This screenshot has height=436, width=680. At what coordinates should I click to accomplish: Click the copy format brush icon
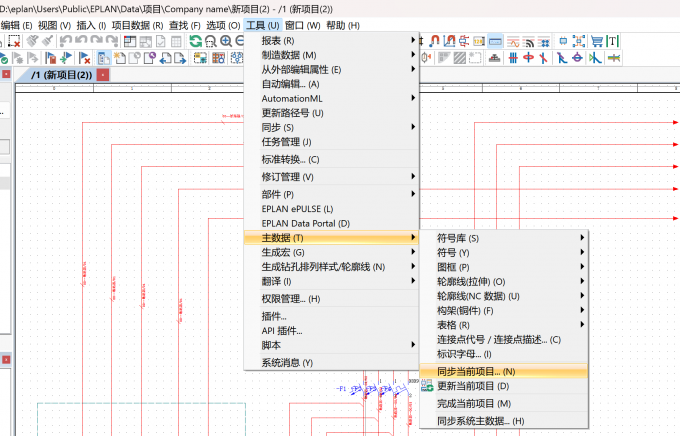click(33, 41)
